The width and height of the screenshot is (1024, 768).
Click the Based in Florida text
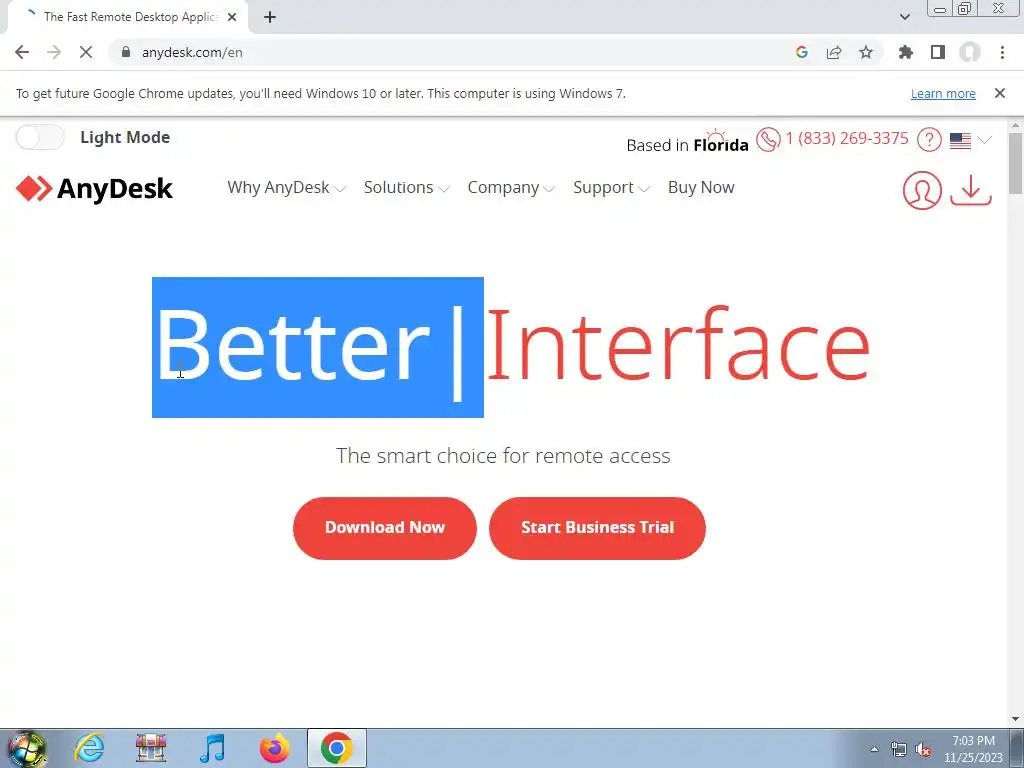pyautogui.click(x=687, y=145)
